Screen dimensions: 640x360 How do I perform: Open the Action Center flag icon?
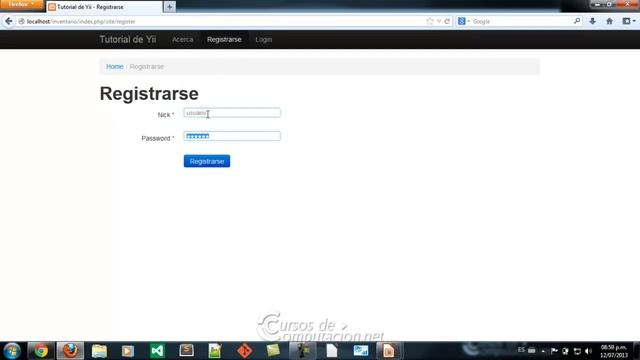554,351
